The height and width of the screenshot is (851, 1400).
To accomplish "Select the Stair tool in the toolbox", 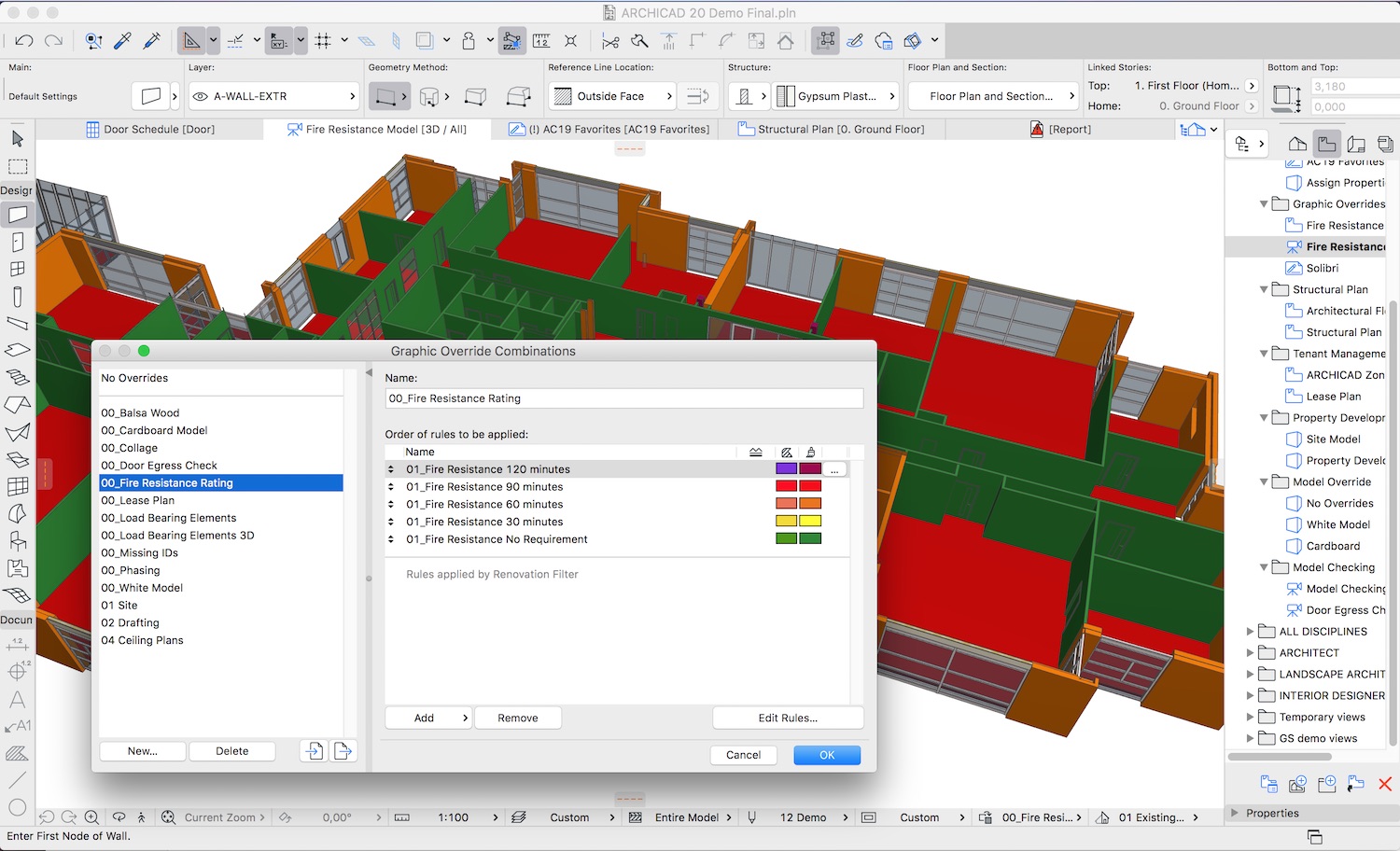I will [x=17, y=378].
